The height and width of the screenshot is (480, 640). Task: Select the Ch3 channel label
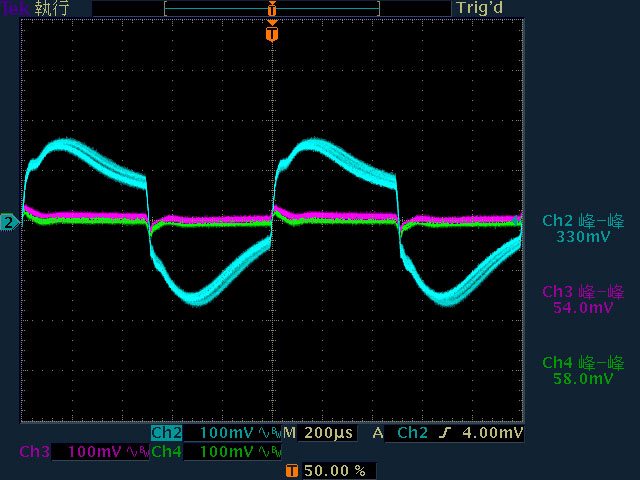[34, 452]
